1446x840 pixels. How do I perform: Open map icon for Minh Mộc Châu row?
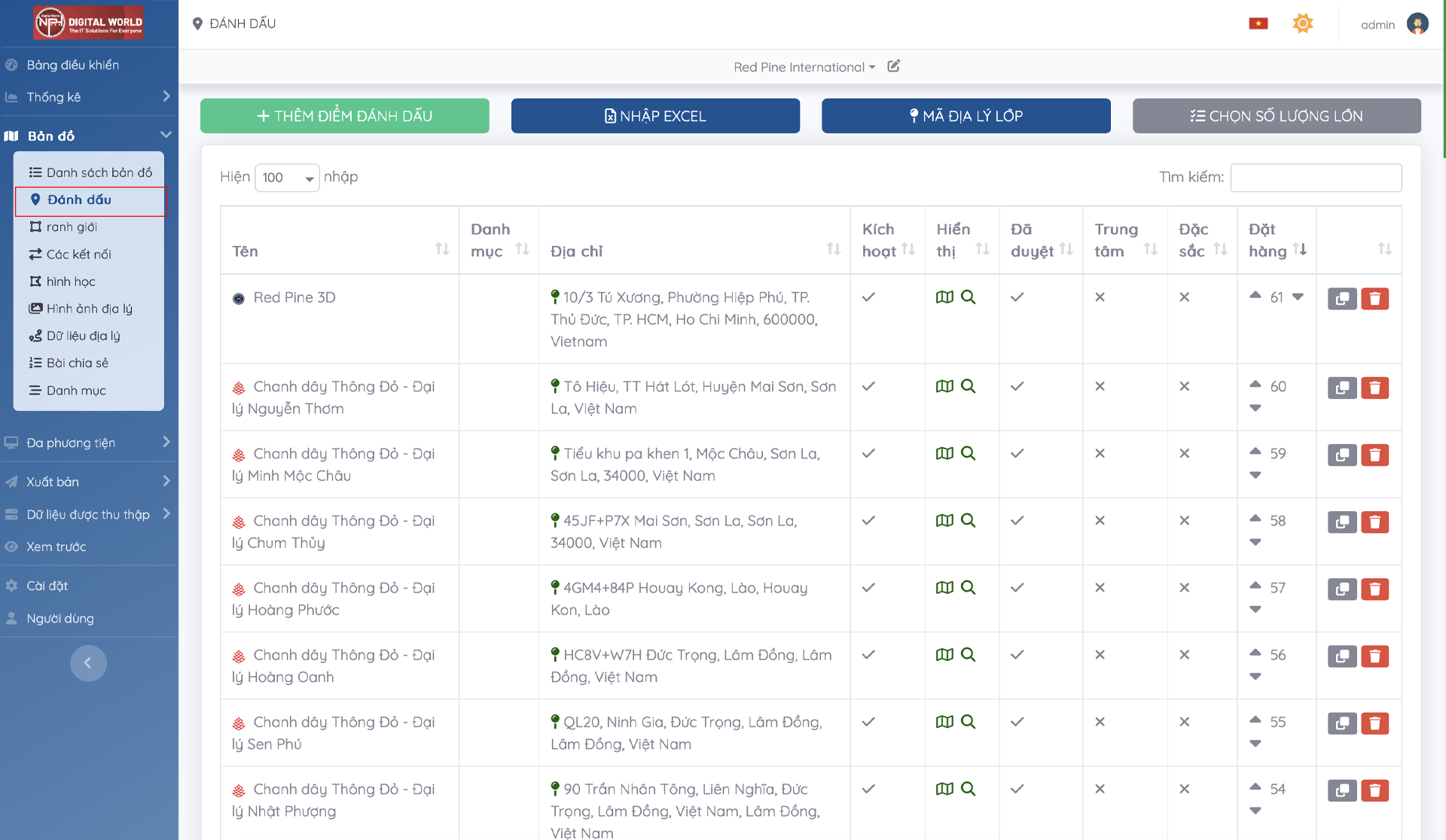click(944, 453)
